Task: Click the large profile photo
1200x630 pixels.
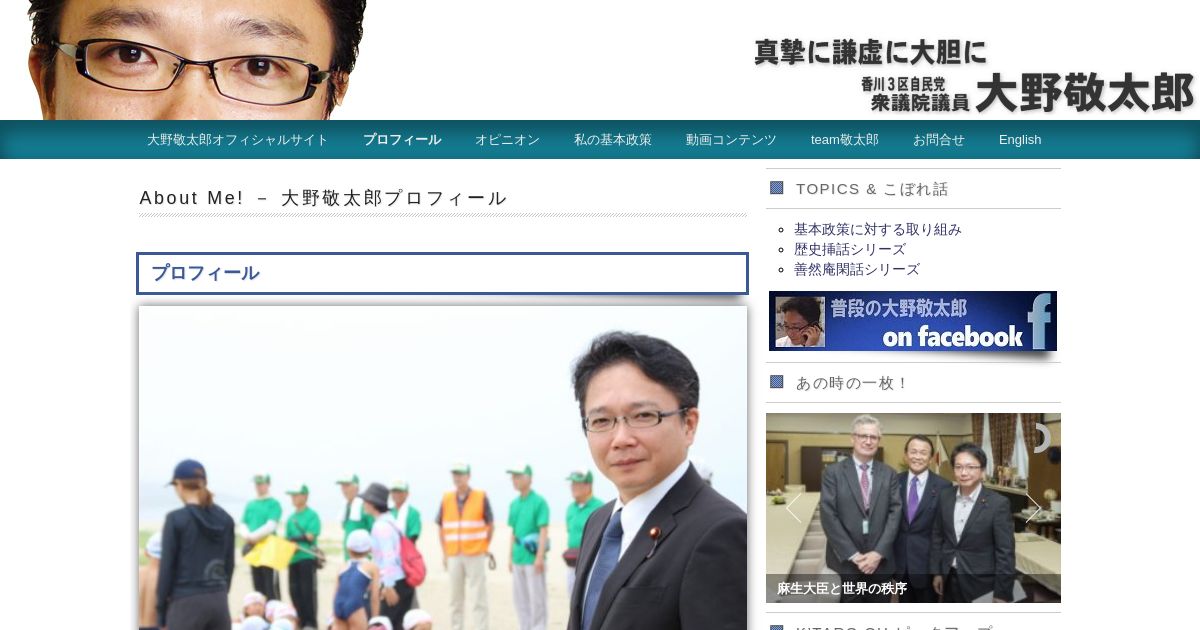Action: (x=443, y=468)
